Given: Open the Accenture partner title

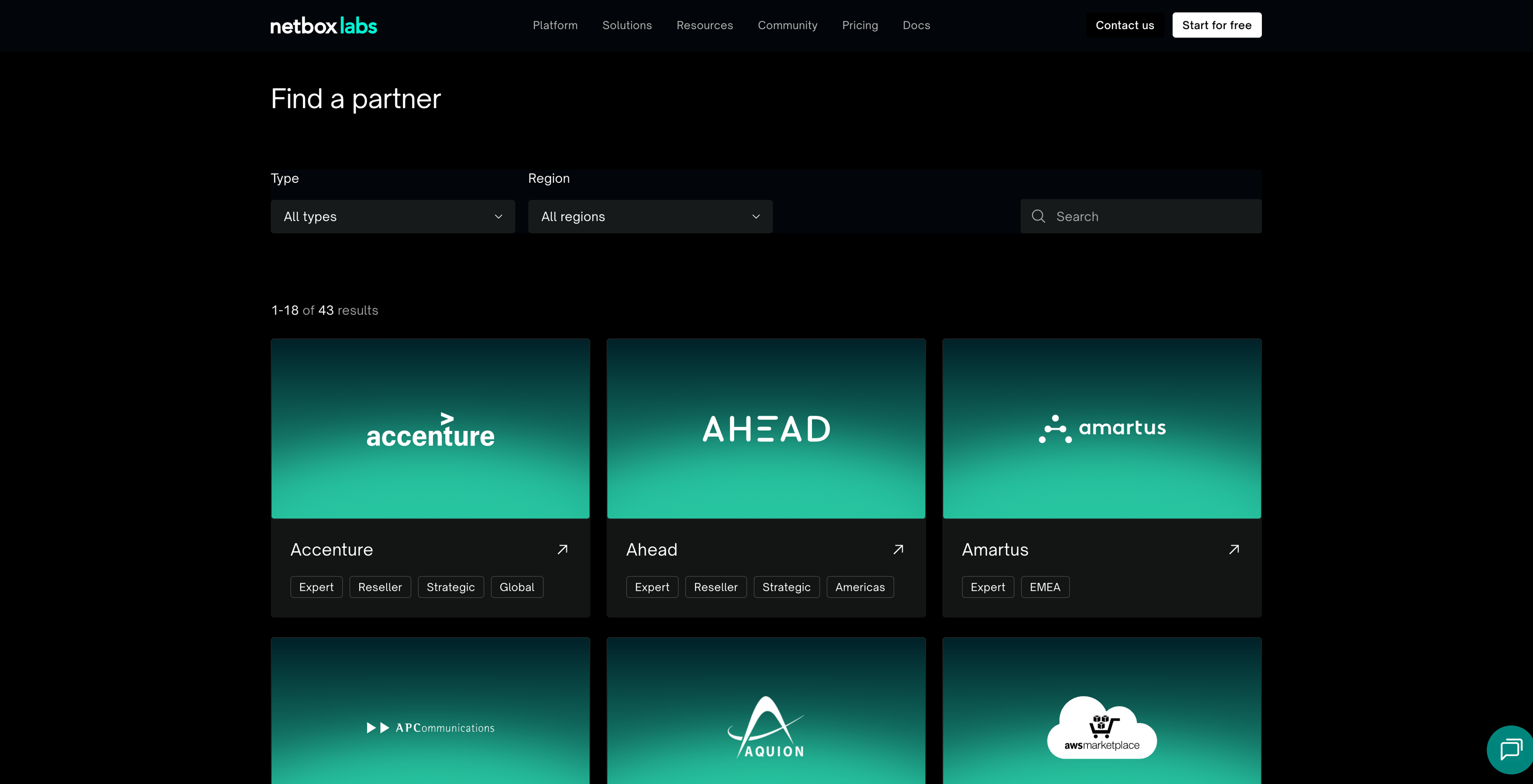Looking at the screenshot, I should [x=331, y=549].
